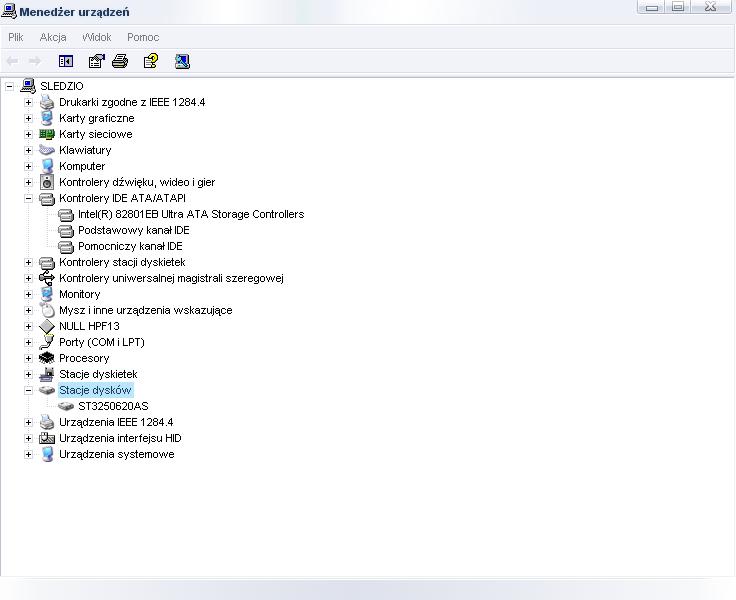Open the Pomoc menu

[x=143, y=37]
